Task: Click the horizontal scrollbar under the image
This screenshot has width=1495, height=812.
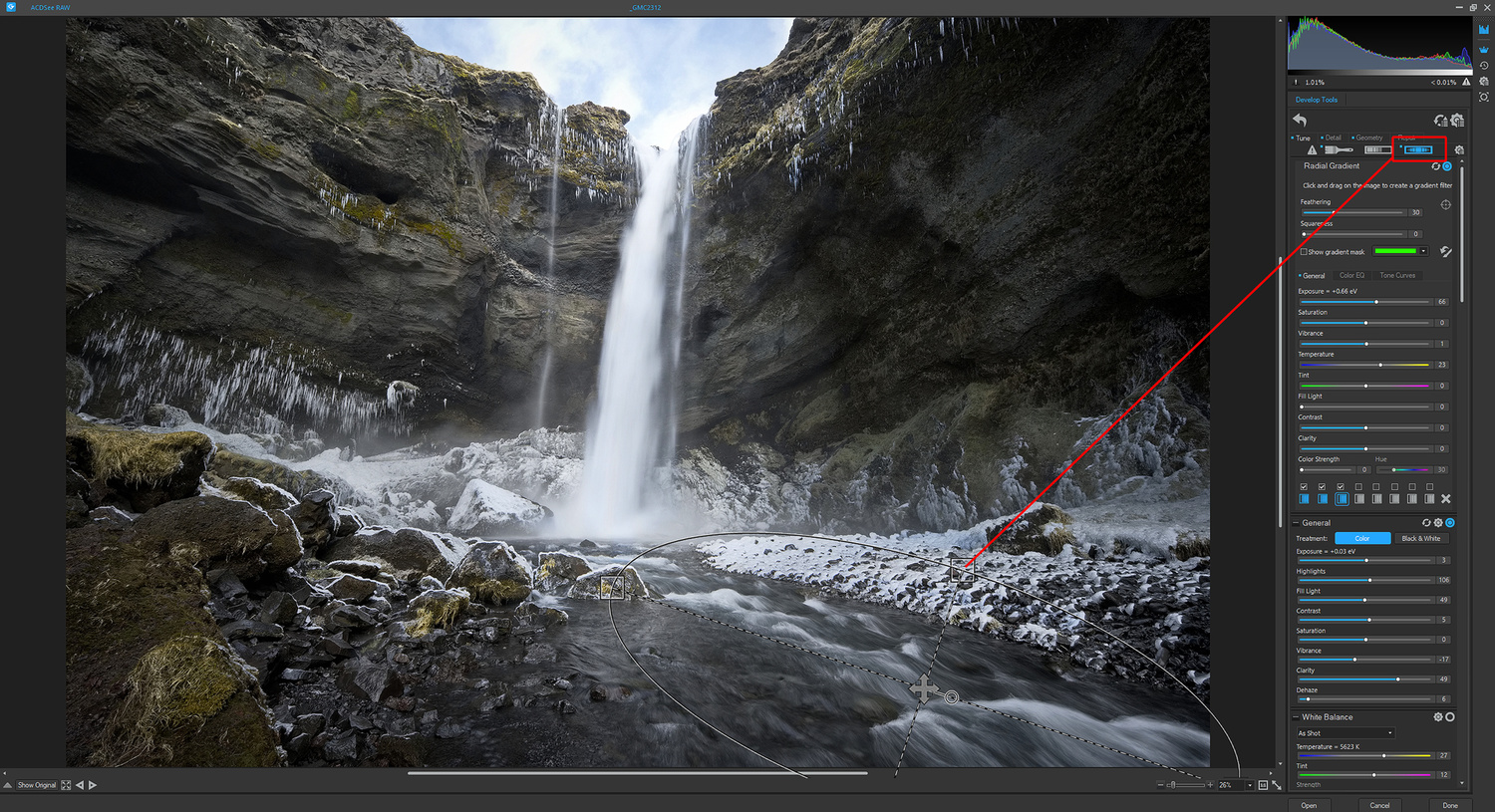Action: tap(637, 773)
